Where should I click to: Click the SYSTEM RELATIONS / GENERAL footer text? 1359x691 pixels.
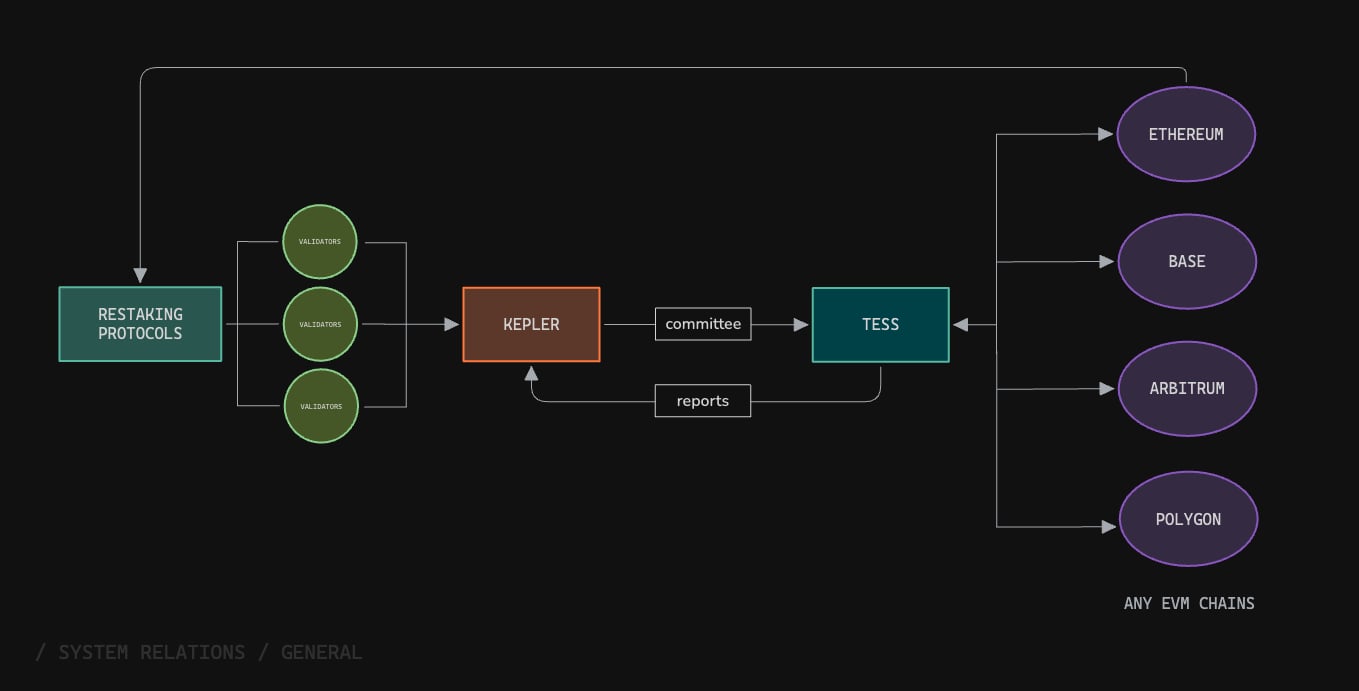click(x=198, y=652)
